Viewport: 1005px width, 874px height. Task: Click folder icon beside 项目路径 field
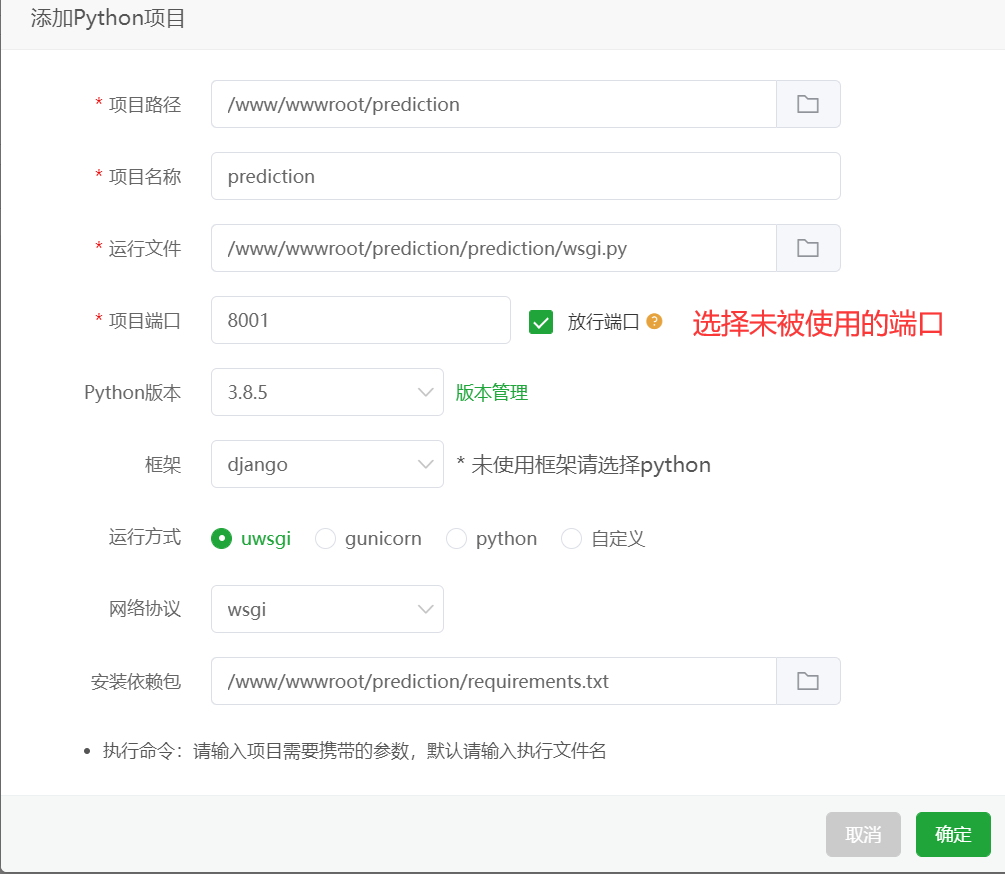pos(808,104)
